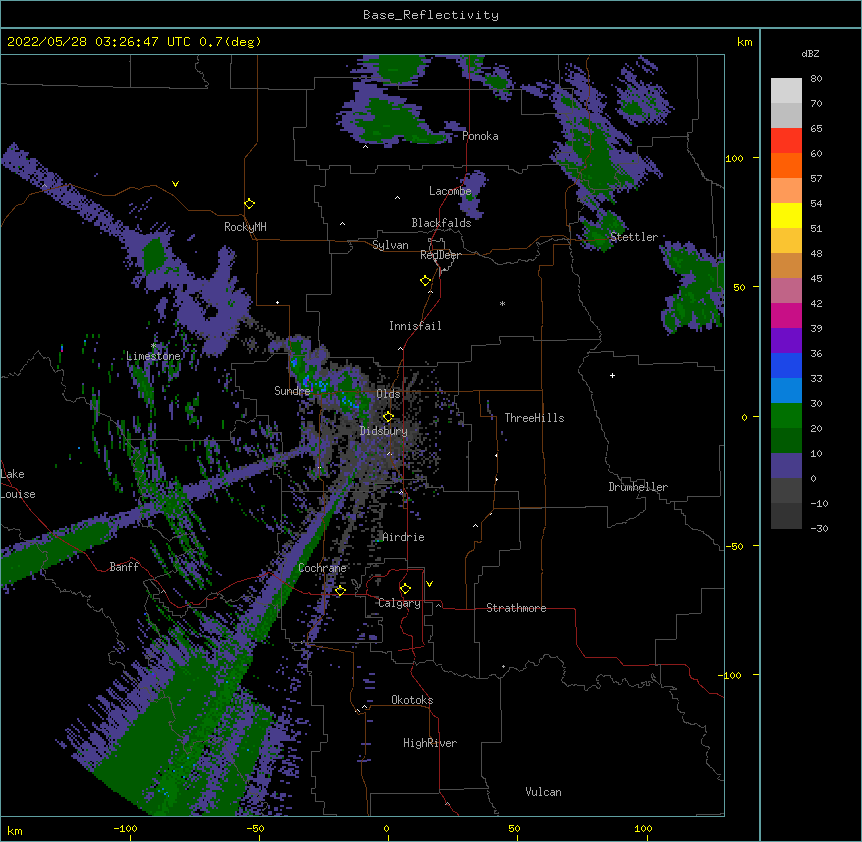Screen dimensions: 862x842
Task: Click the dBZ legend heading
Action: (810, 54)
